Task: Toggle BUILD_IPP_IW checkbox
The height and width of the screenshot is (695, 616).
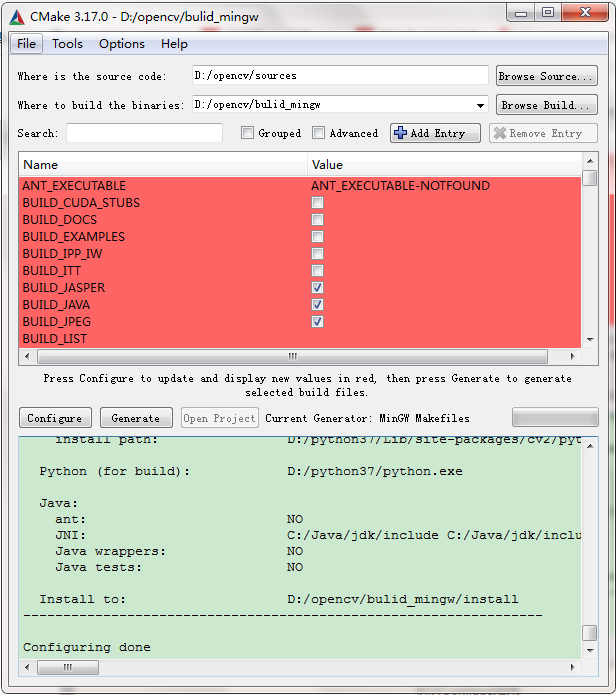Action: pos(317,254)
